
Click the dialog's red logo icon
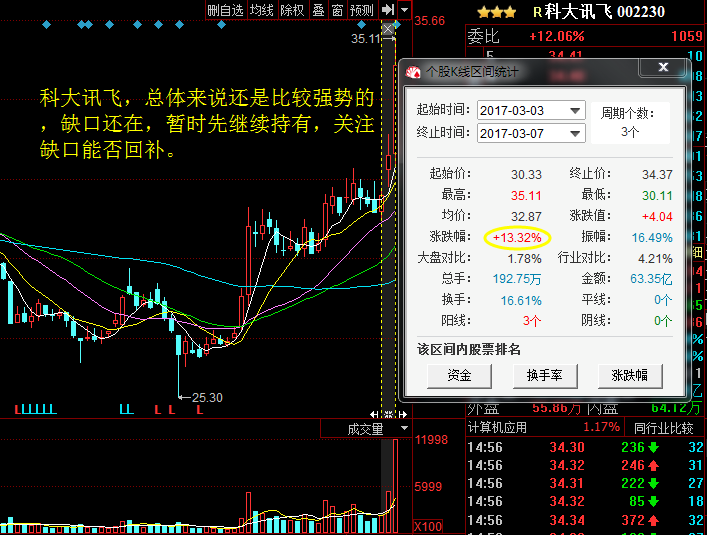pos(413,72)
